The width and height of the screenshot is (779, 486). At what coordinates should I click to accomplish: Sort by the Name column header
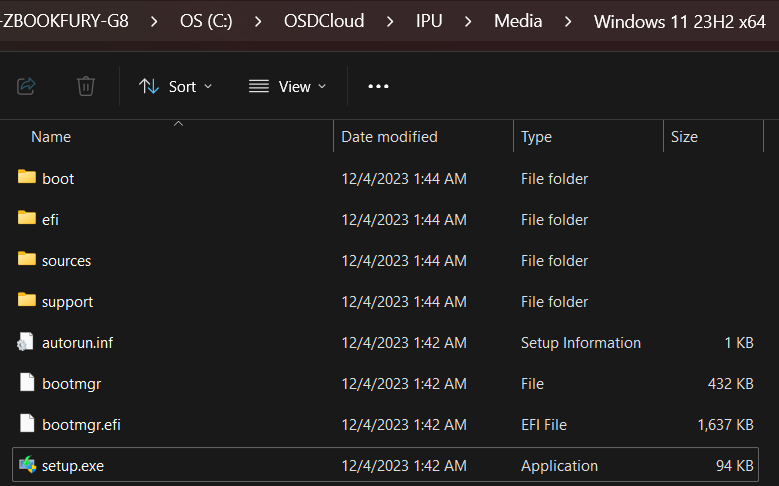51,137
